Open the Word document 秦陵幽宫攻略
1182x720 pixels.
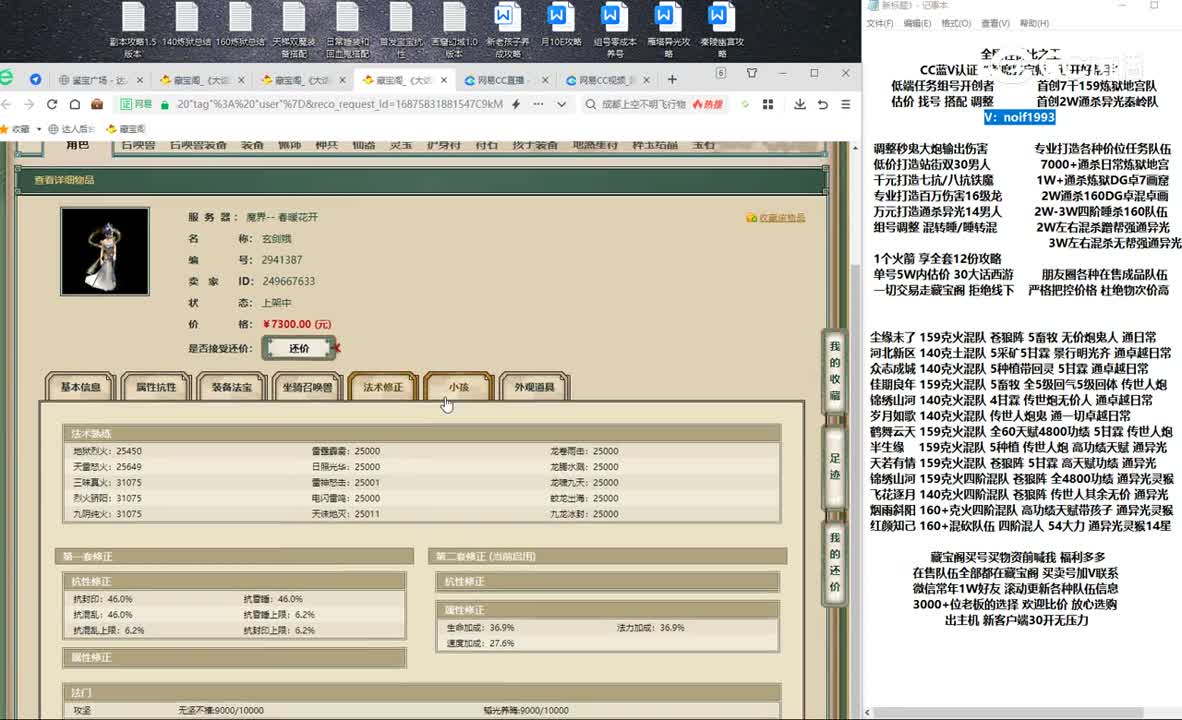point(721,29)
